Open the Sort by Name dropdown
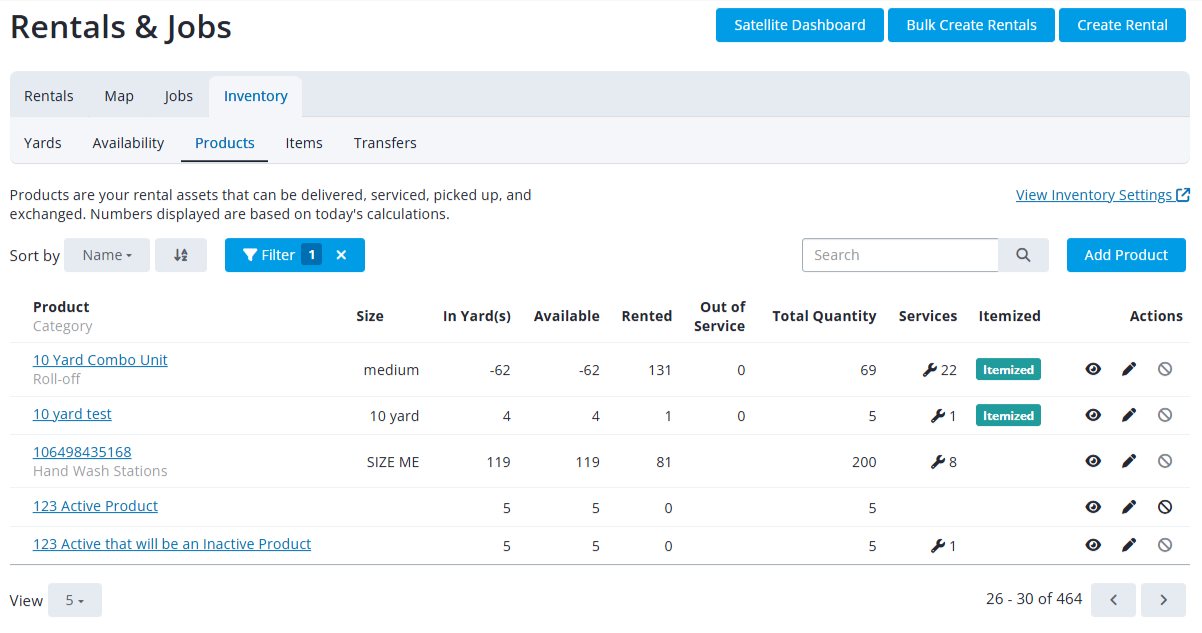The height and width of the screenshot is (633, 1202). click(107, 255)
